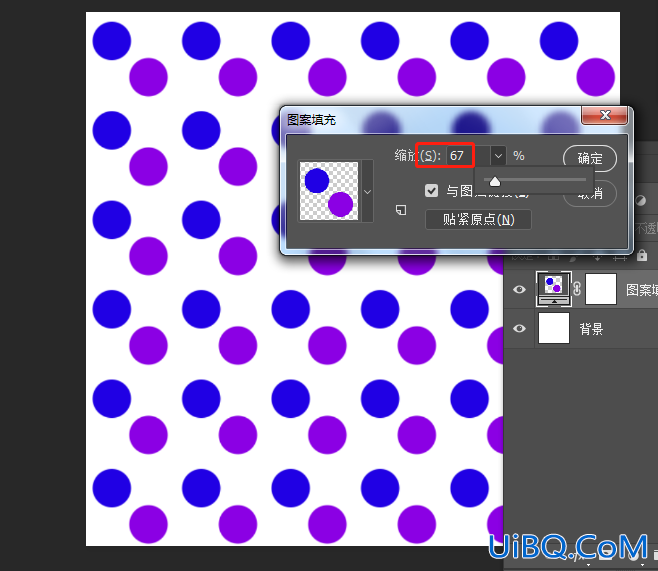Set the scale value field showing 67
The image size is (658, 571).
click(x=467, y=156)
